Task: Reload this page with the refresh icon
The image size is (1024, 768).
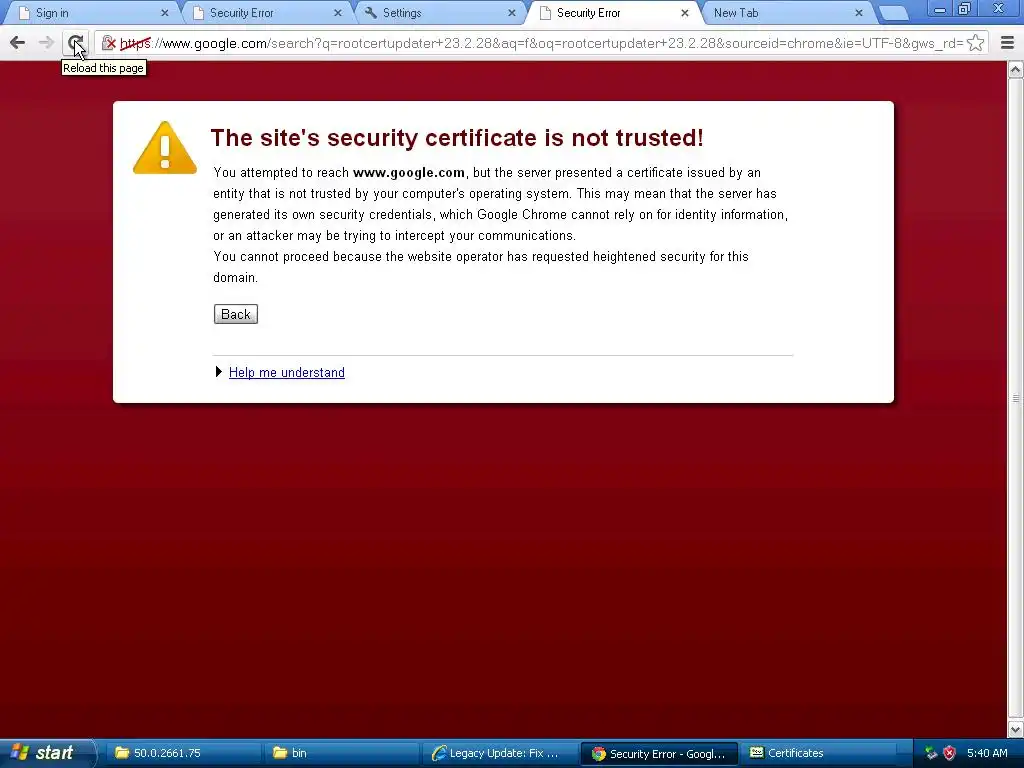Action: click(x=75, y=44)
